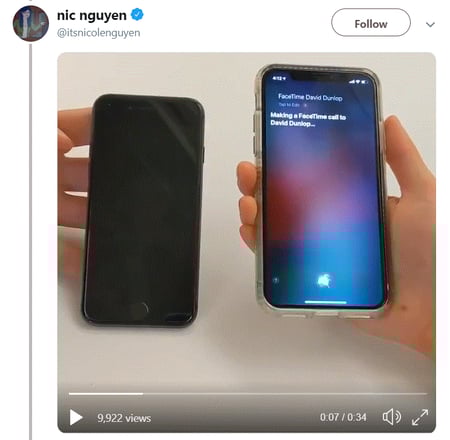450x440 pixels.
Task: Play the embedded video
Action: pos(76,417)
